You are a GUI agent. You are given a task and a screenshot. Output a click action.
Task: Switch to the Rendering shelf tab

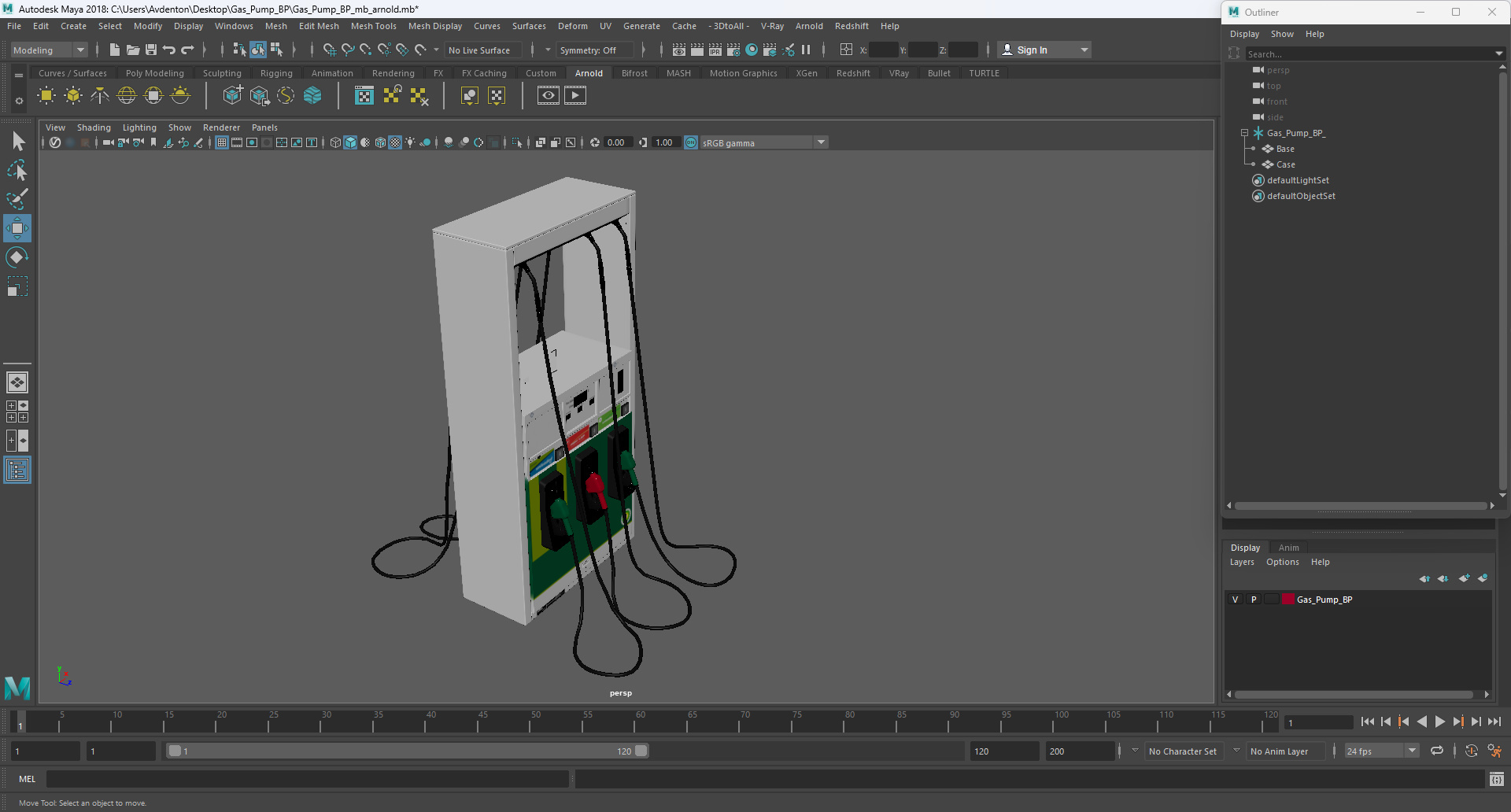click(x=393, y=73)
